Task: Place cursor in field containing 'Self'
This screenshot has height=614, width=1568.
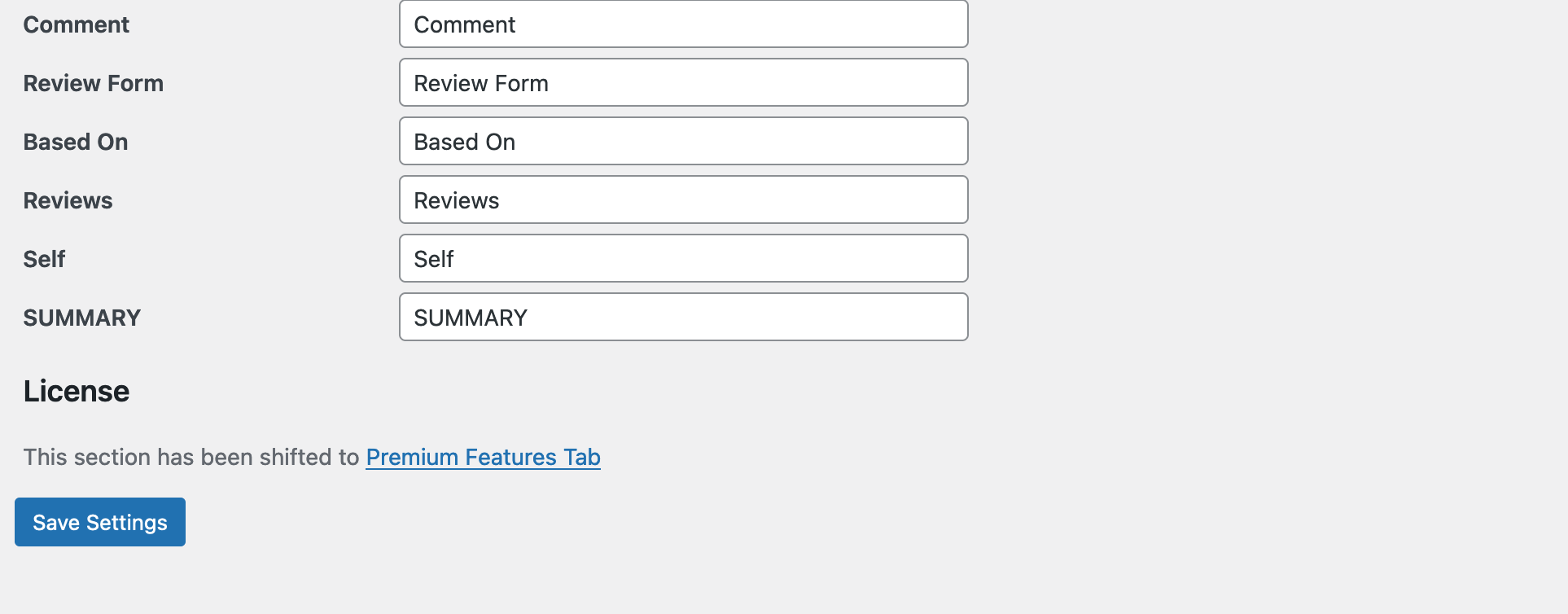Action: (x=683, y=258)
